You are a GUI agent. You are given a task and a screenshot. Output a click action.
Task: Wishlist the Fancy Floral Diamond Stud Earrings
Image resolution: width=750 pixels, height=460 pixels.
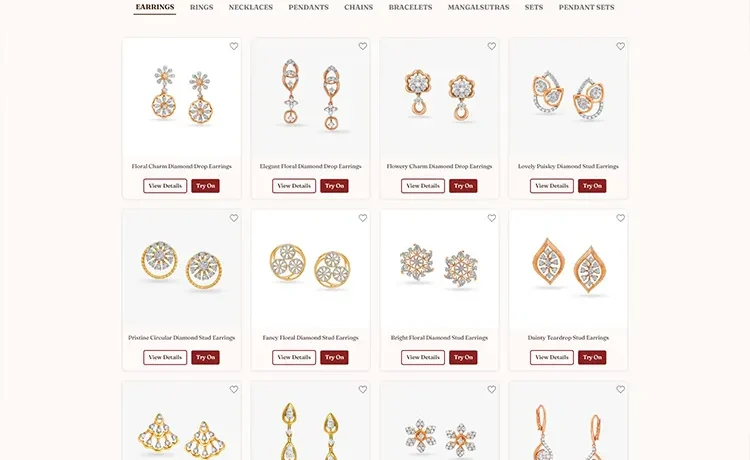coord(363,218)
